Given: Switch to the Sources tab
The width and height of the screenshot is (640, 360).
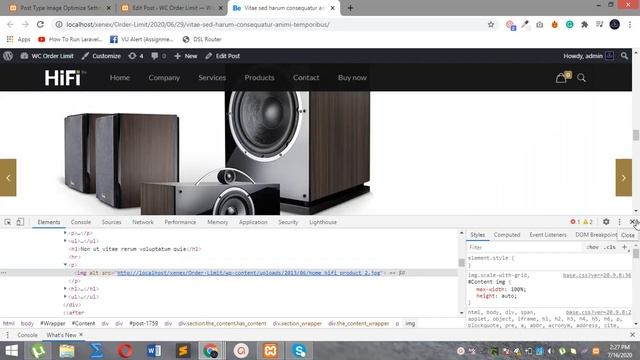Looking at the screenshot, I should point(111,222).
